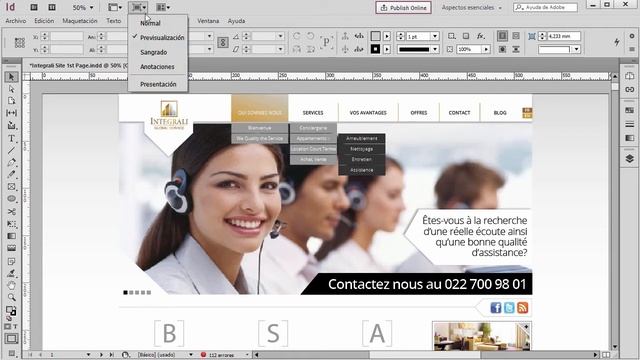This screenshot has height=360, width=640.
Task: Choose Normal view mode
Action: pos(150,23)
